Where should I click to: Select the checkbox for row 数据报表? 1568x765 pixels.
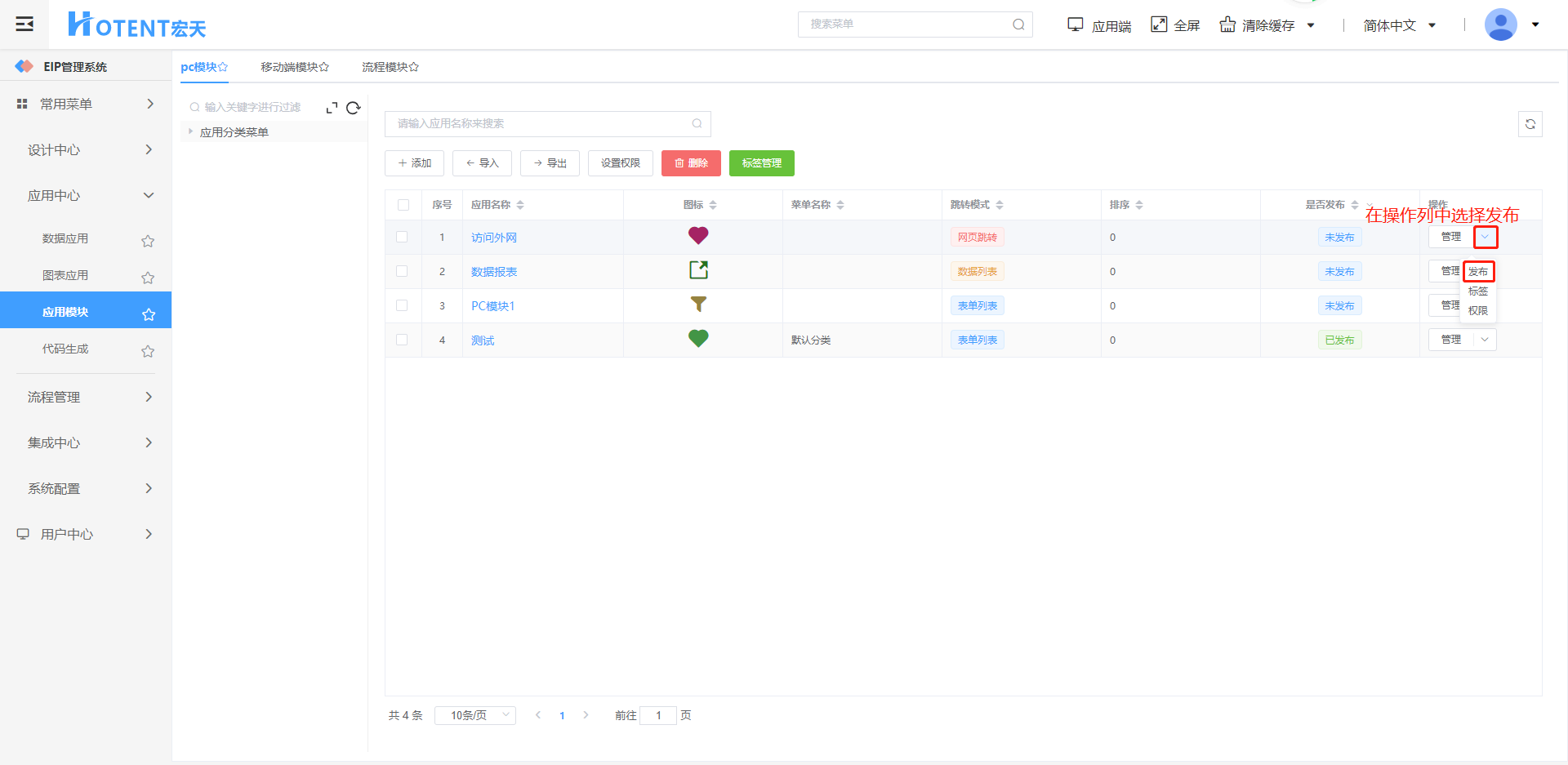(402, 271)
